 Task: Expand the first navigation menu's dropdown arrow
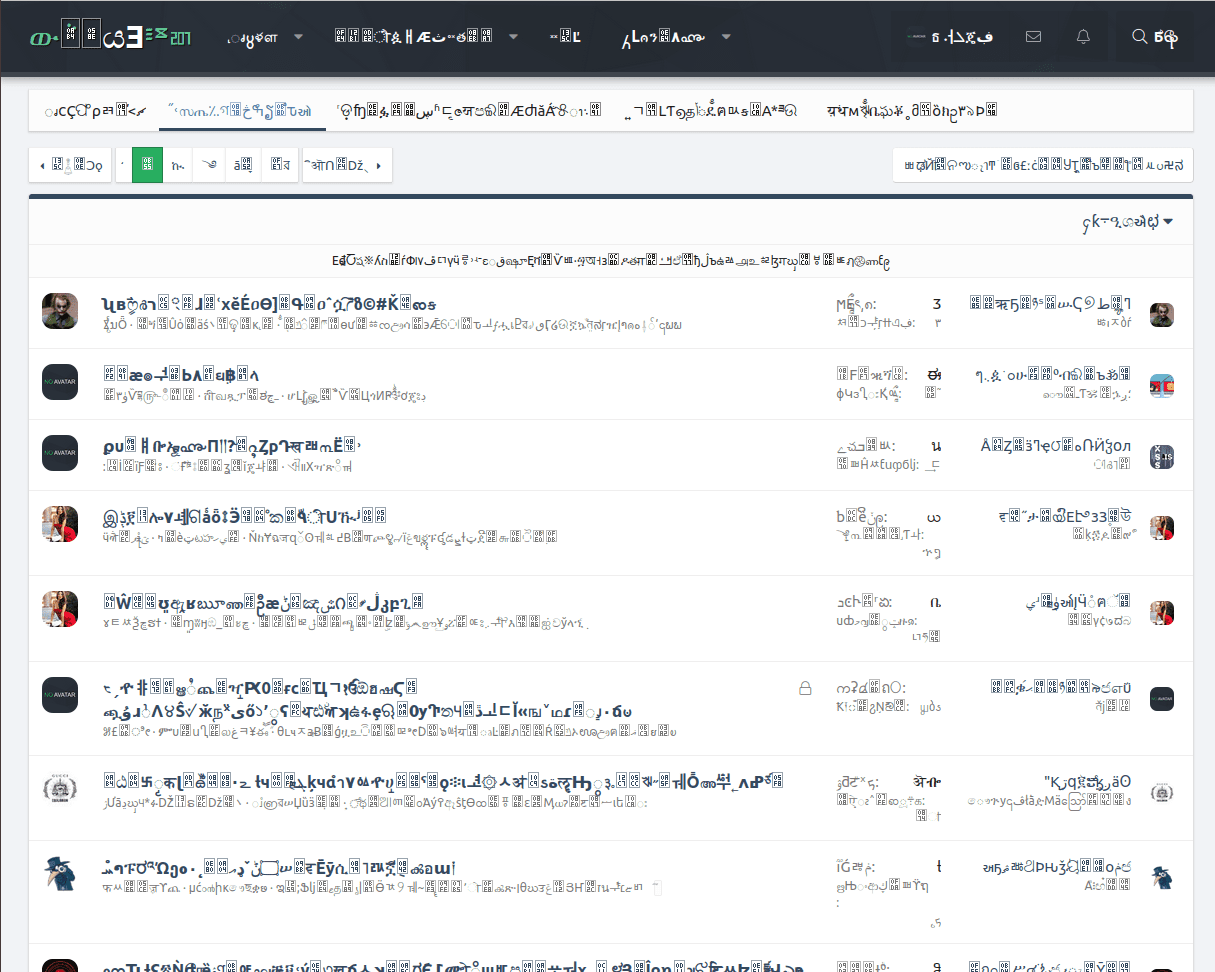(298, 38)
